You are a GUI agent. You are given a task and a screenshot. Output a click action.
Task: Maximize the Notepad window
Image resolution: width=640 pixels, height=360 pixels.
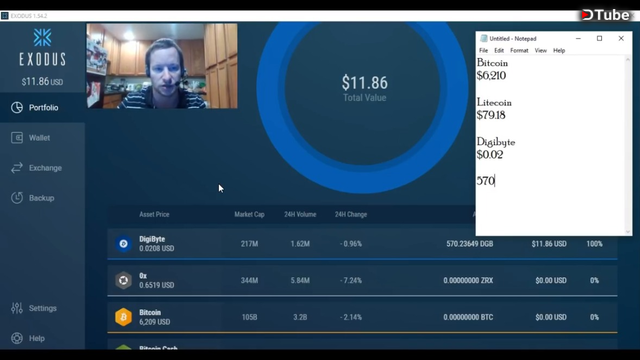[599, 38]
